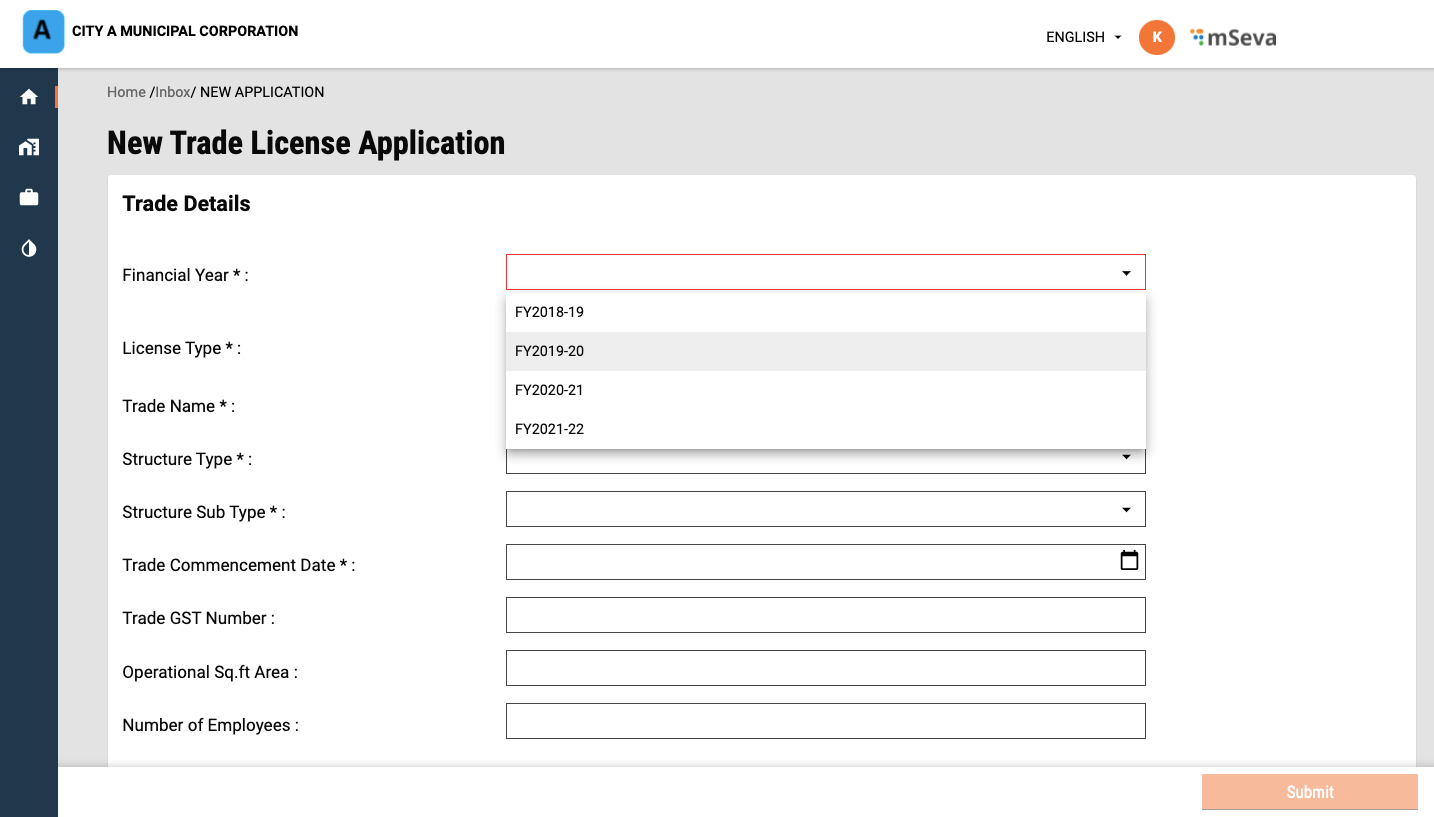The height and width of the screenshot is (817, 1434).
Task: Click the Number of Employees input field
Action: coord(825,721)
